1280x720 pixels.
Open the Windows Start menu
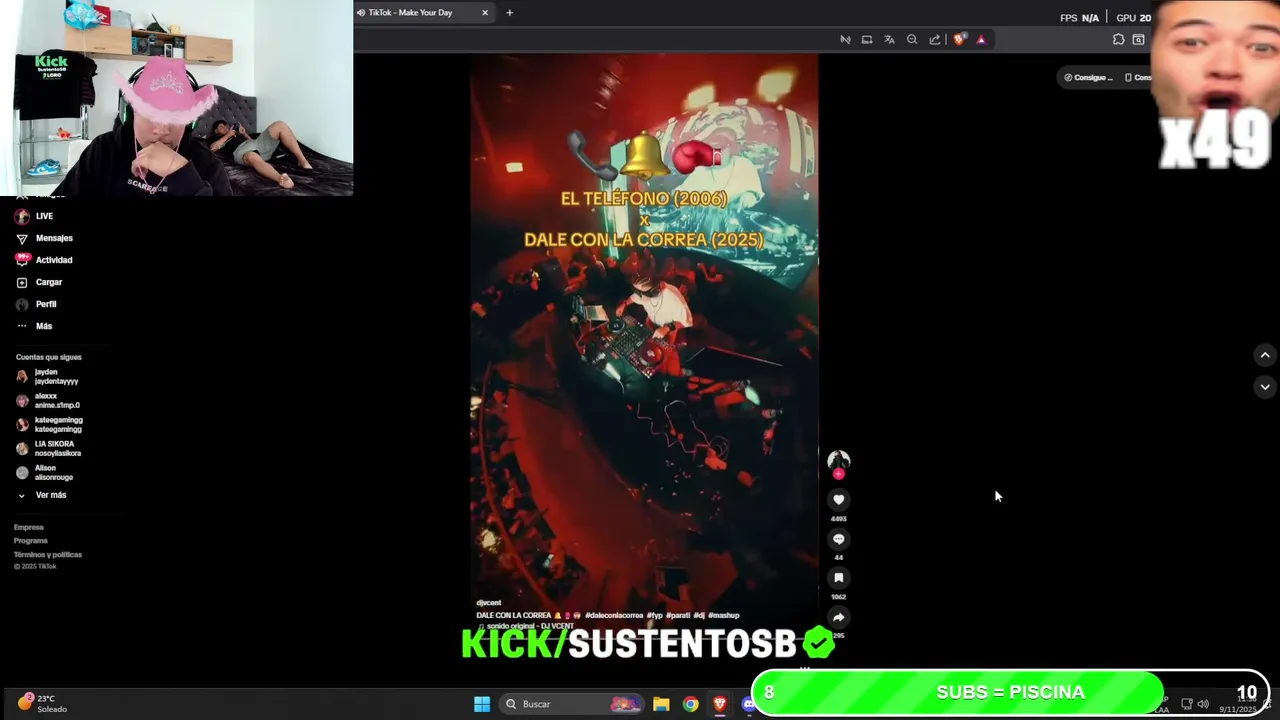click(482, 704)
